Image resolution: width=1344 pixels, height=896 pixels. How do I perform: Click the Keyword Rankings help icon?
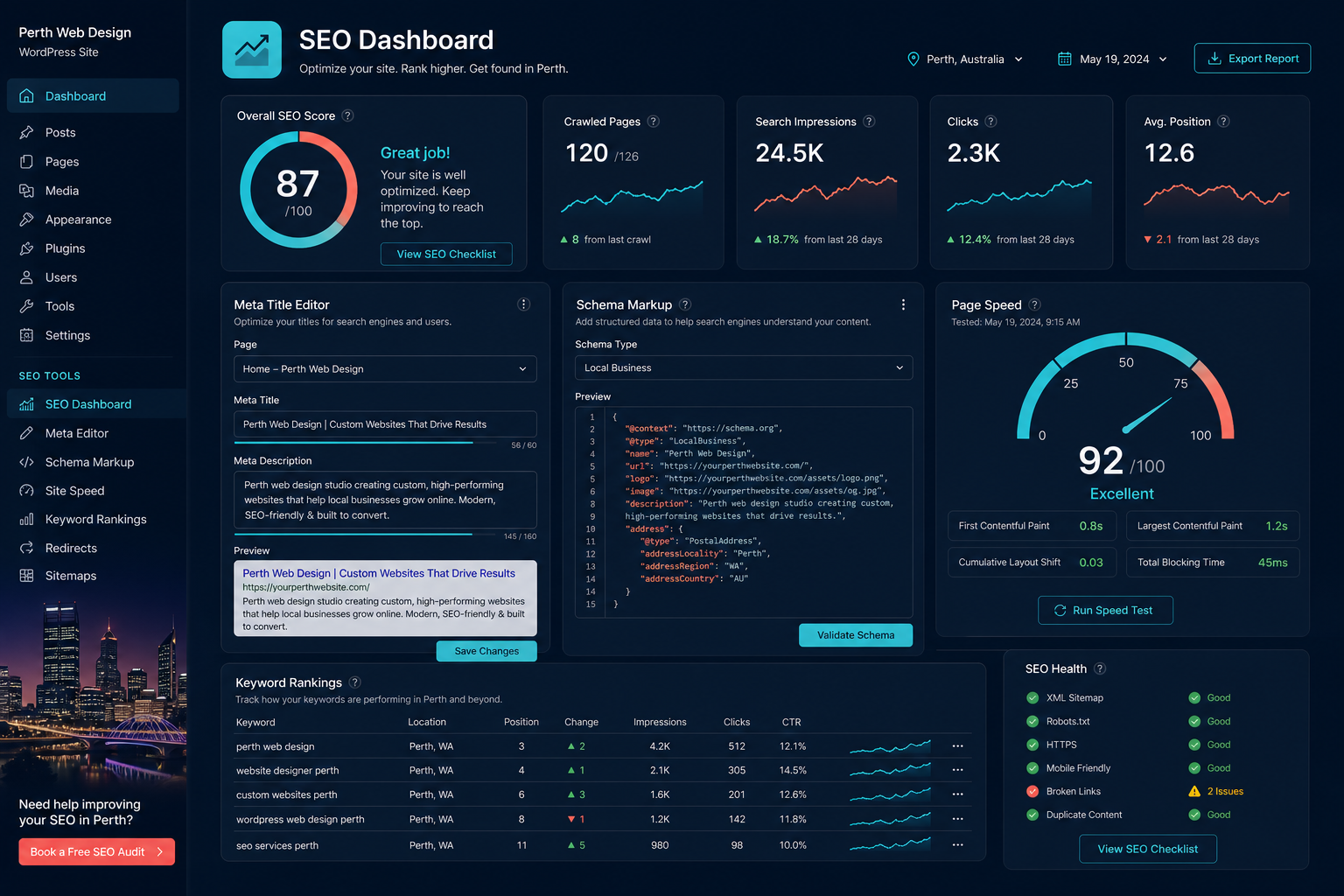354,682
